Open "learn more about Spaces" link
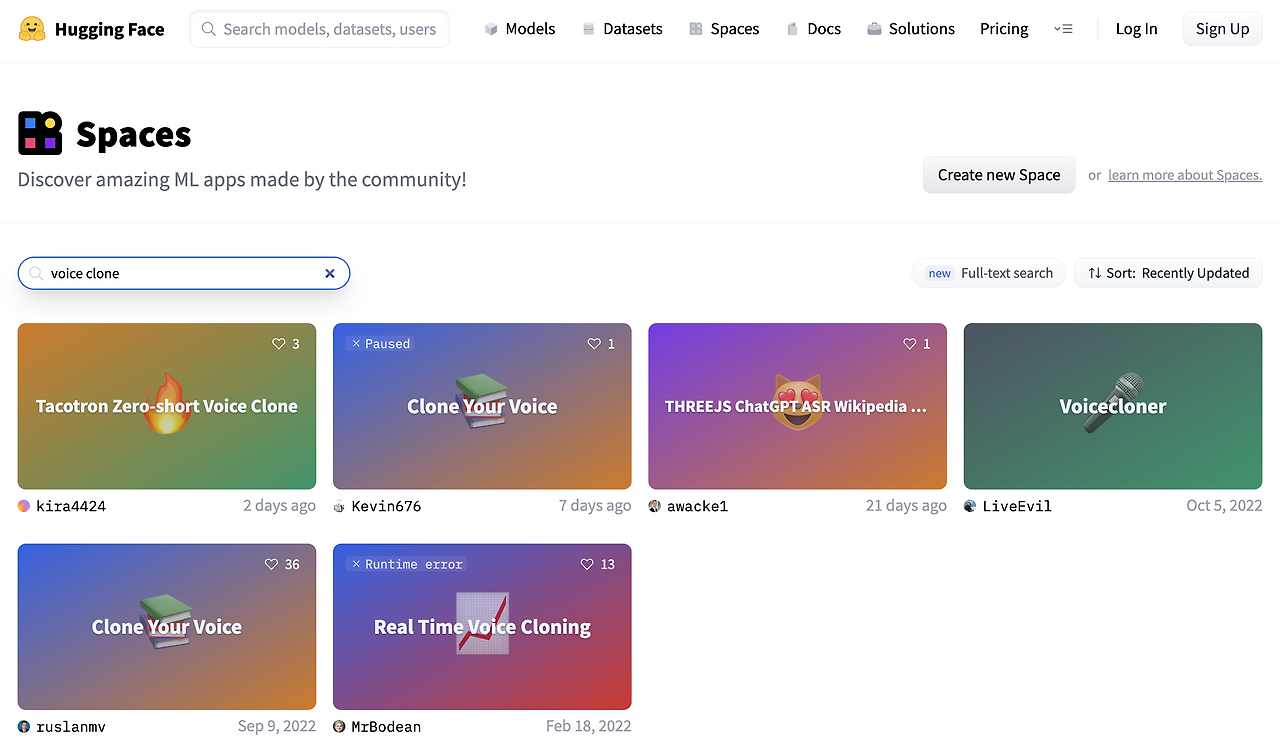This screenshot has width=1280, height=747. coord(1185,175)
